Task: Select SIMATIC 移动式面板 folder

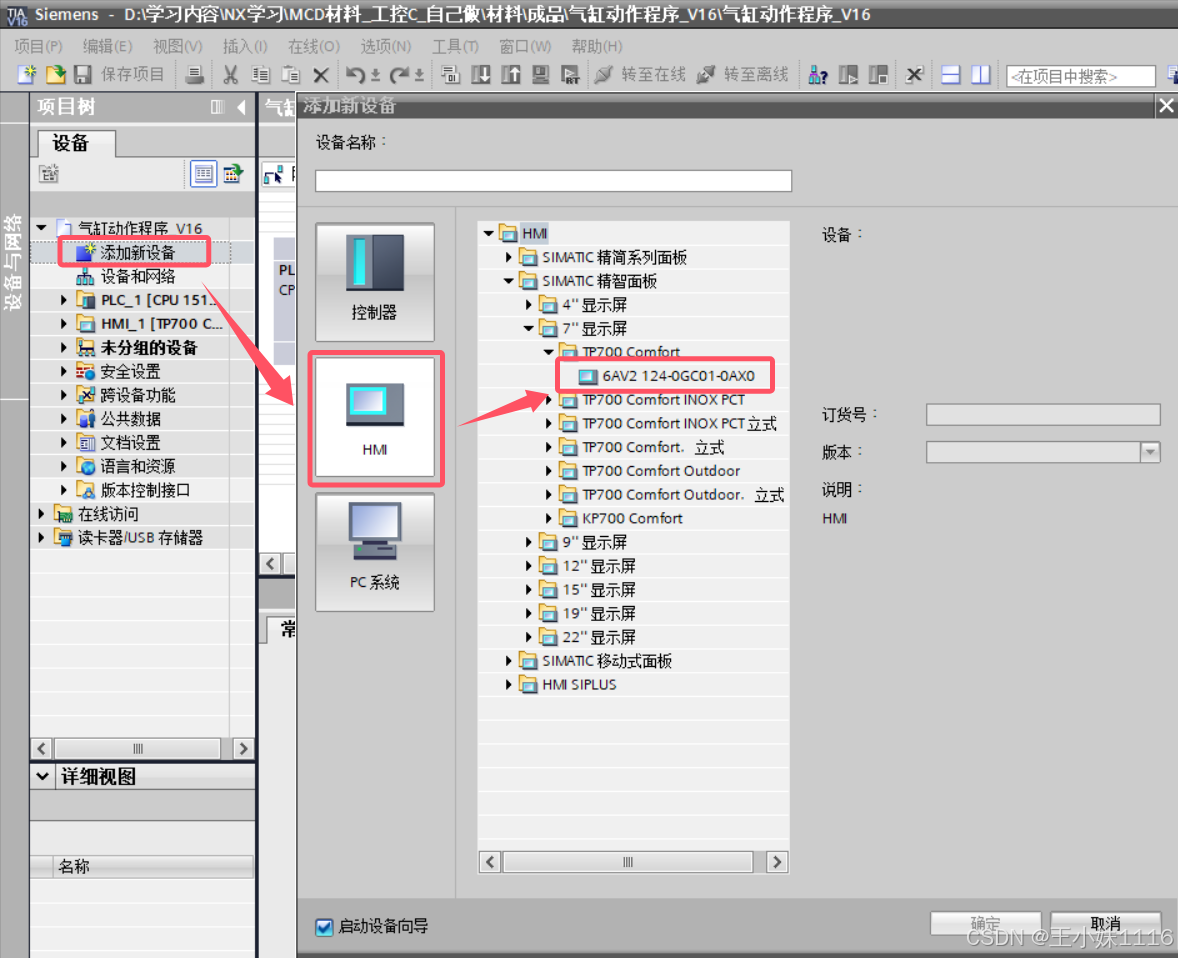Action: (597, 661)
